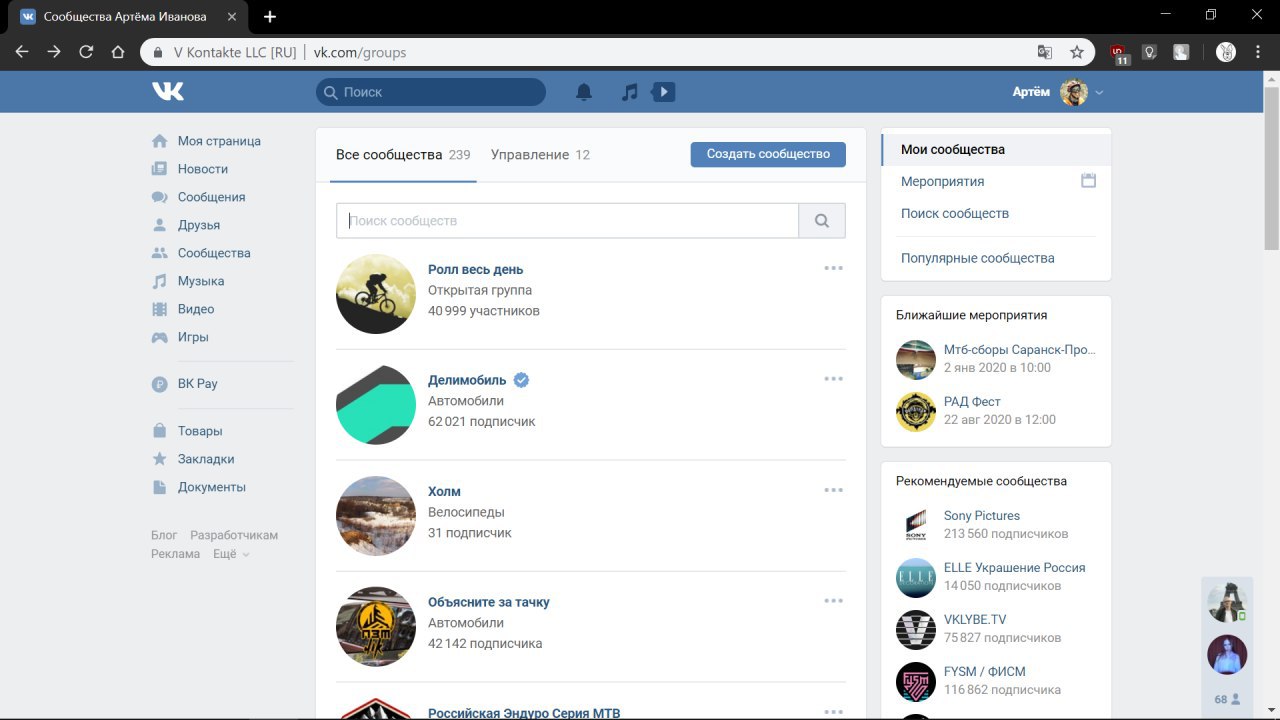
Task: Open the Делимобиль community link
Action: coord(467,380)
